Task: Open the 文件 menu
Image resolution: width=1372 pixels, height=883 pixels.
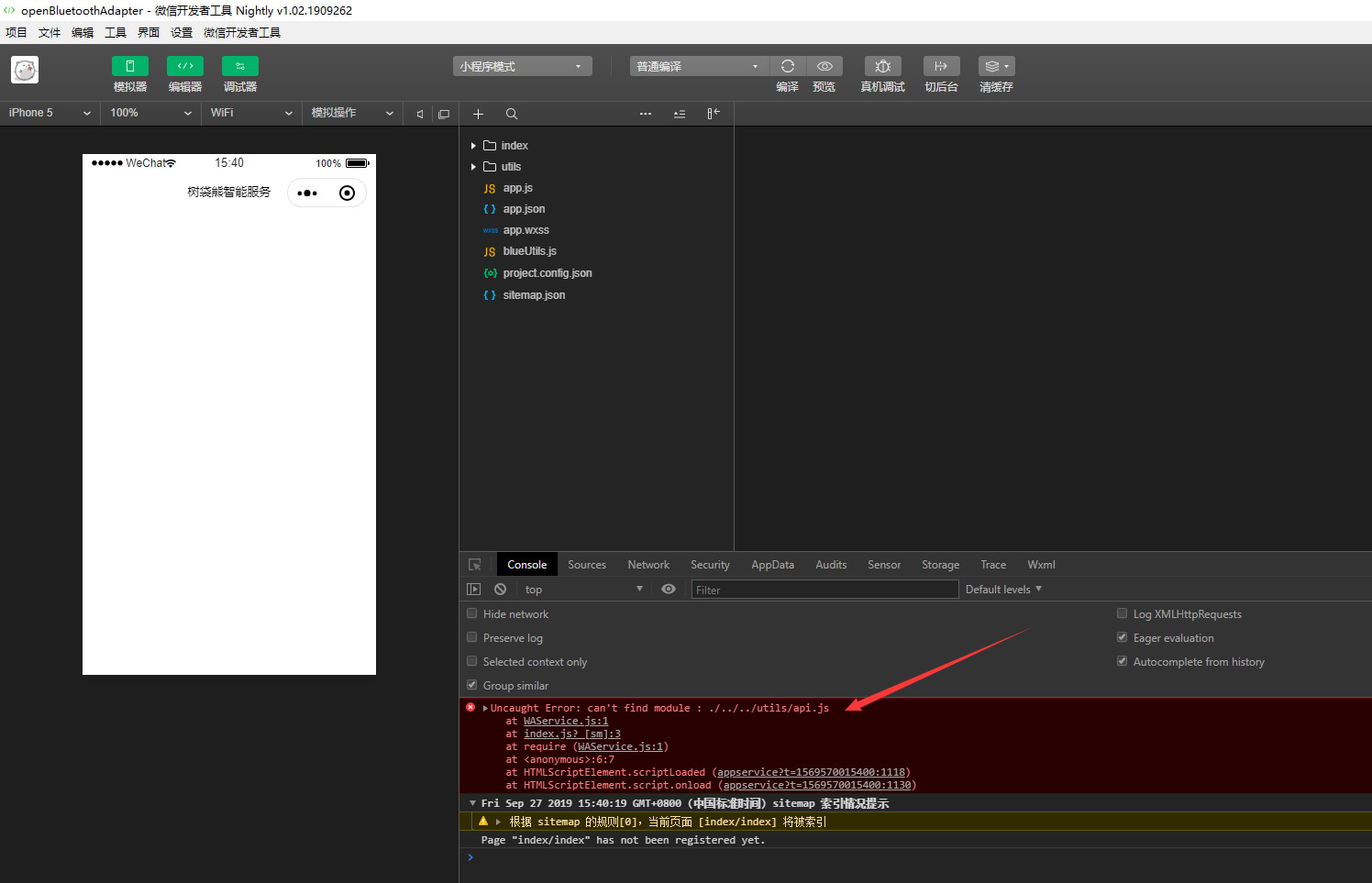Action: [50, 32]
